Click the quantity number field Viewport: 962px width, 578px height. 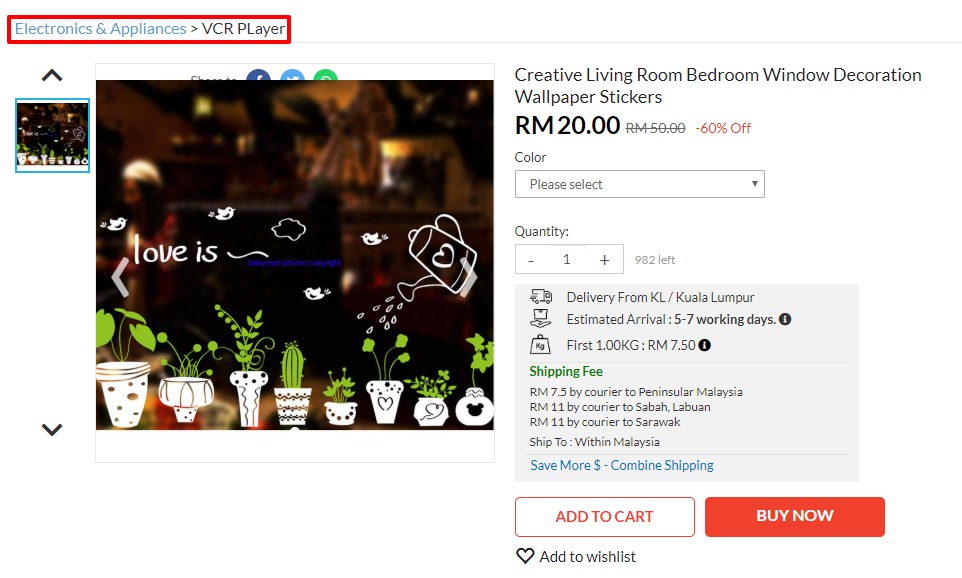point(567,260)
